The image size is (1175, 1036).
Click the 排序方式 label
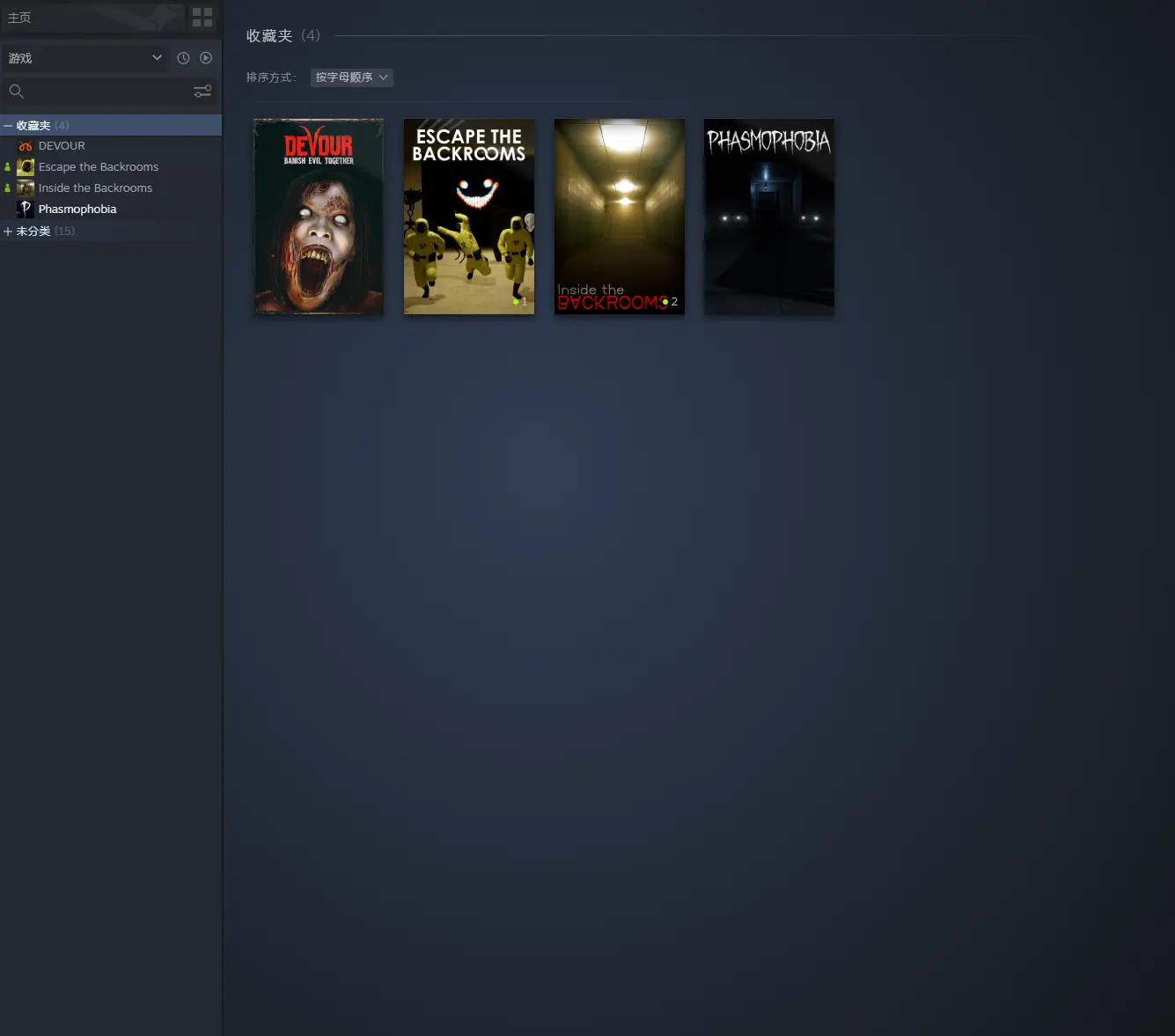pos(271,77)
